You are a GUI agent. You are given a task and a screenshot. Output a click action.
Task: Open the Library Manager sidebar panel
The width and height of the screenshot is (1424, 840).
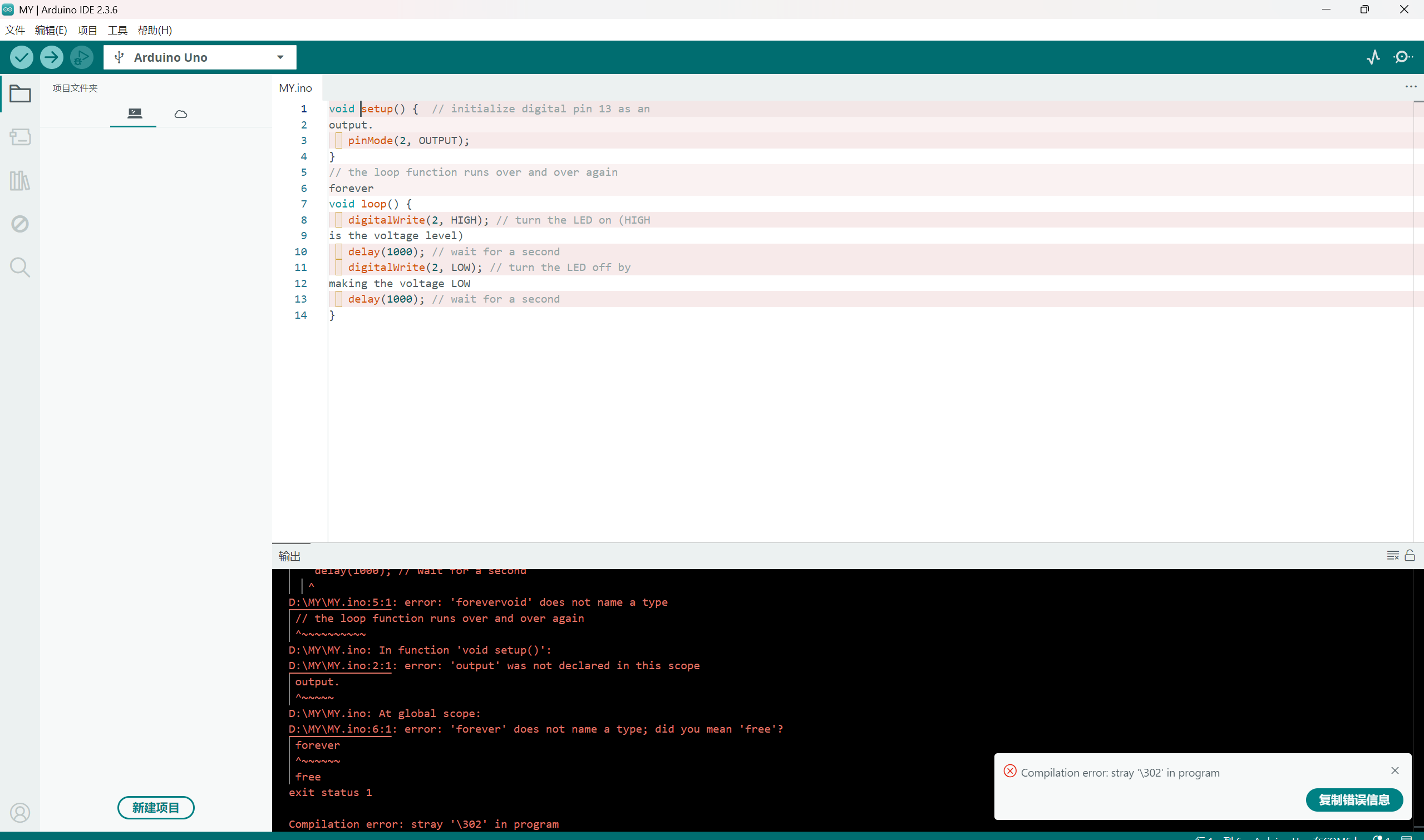coord(20,181)
